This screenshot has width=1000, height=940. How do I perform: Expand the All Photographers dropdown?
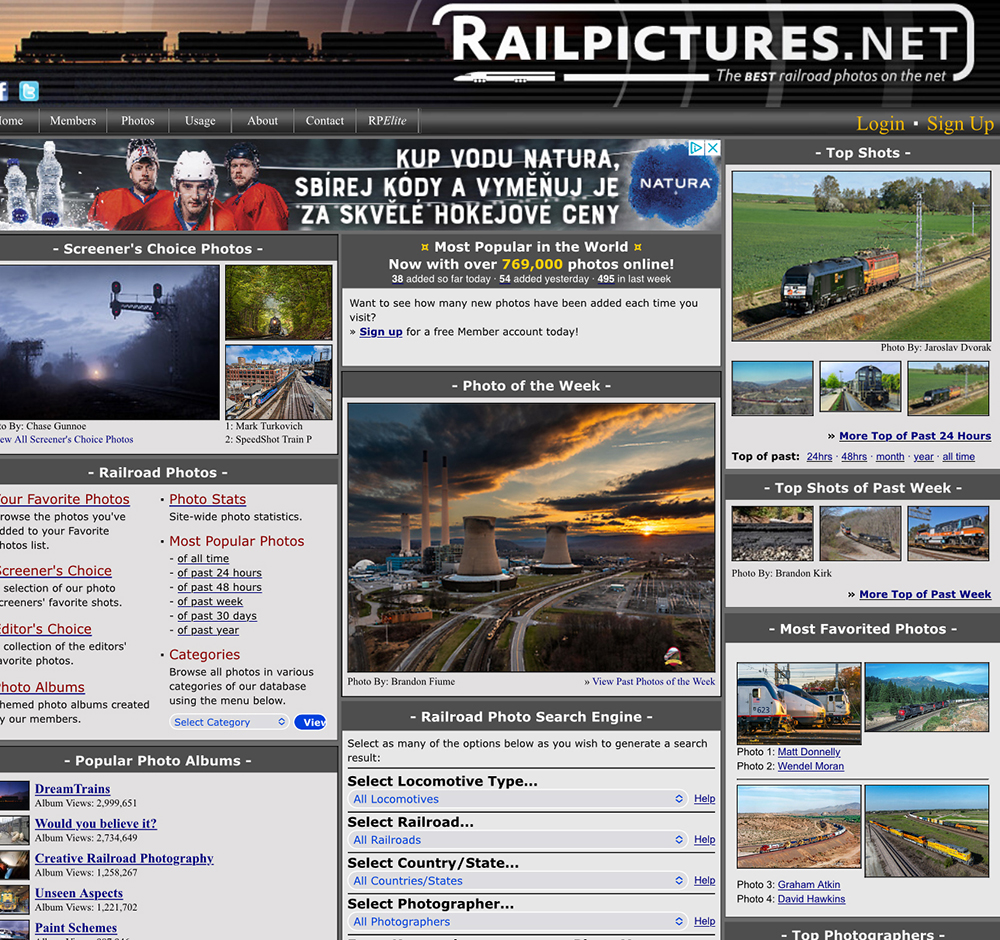click(x=517, y=922)
